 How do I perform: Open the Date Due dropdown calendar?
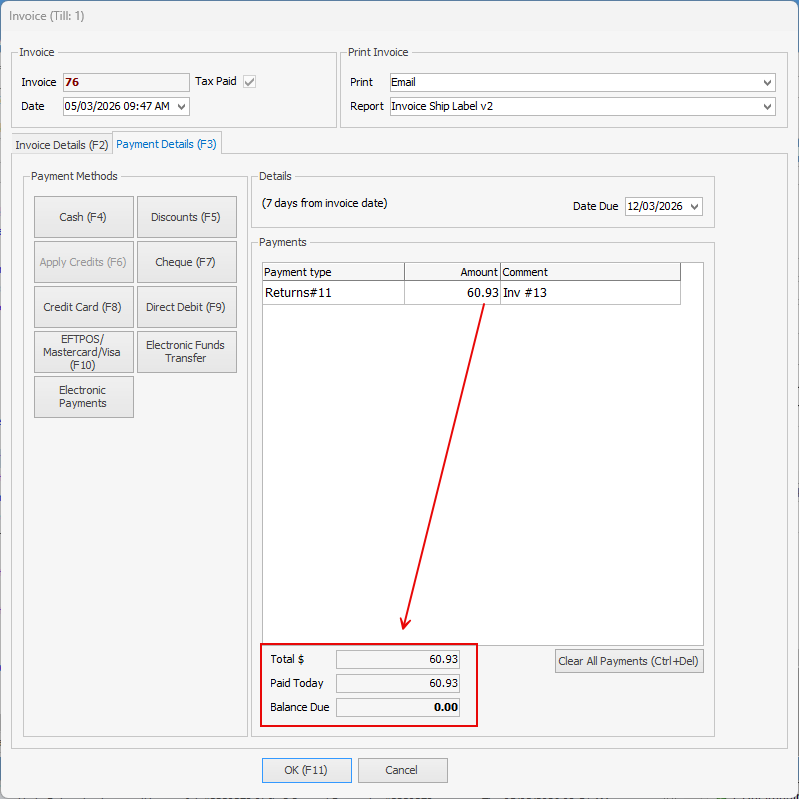coord(694,206)
